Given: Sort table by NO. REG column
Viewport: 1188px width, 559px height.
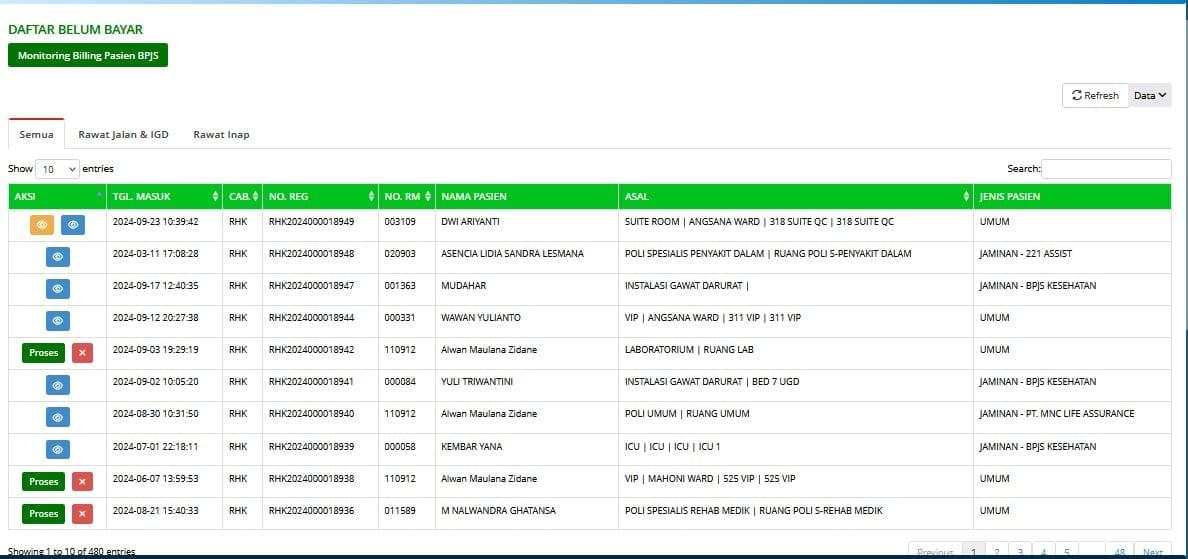Looking at the screenshot, I should 319,196.
